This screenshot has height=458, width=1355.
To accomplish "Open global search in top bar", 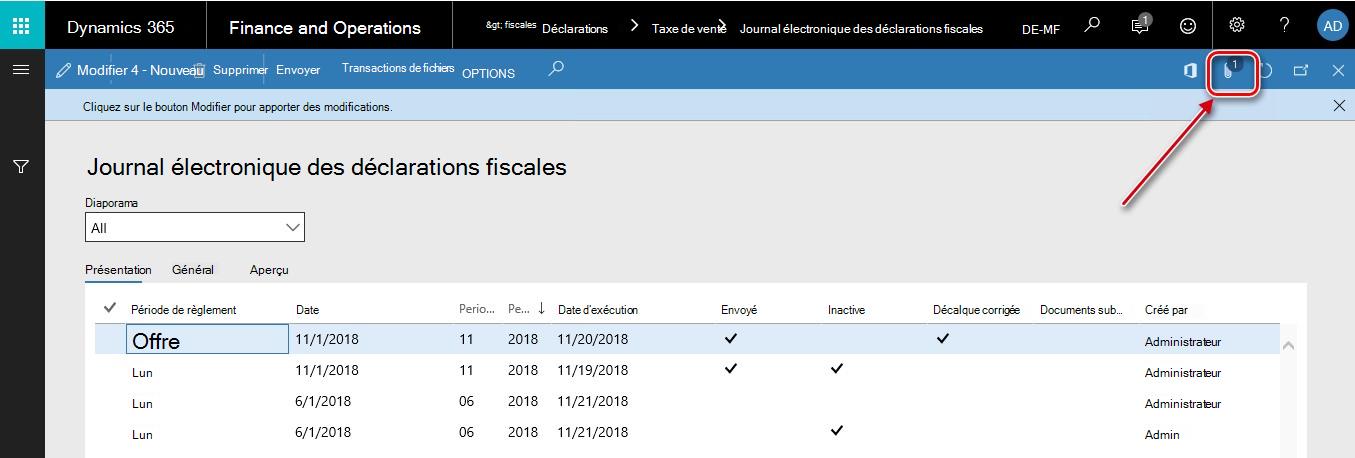I will (x=1093, y=24).
